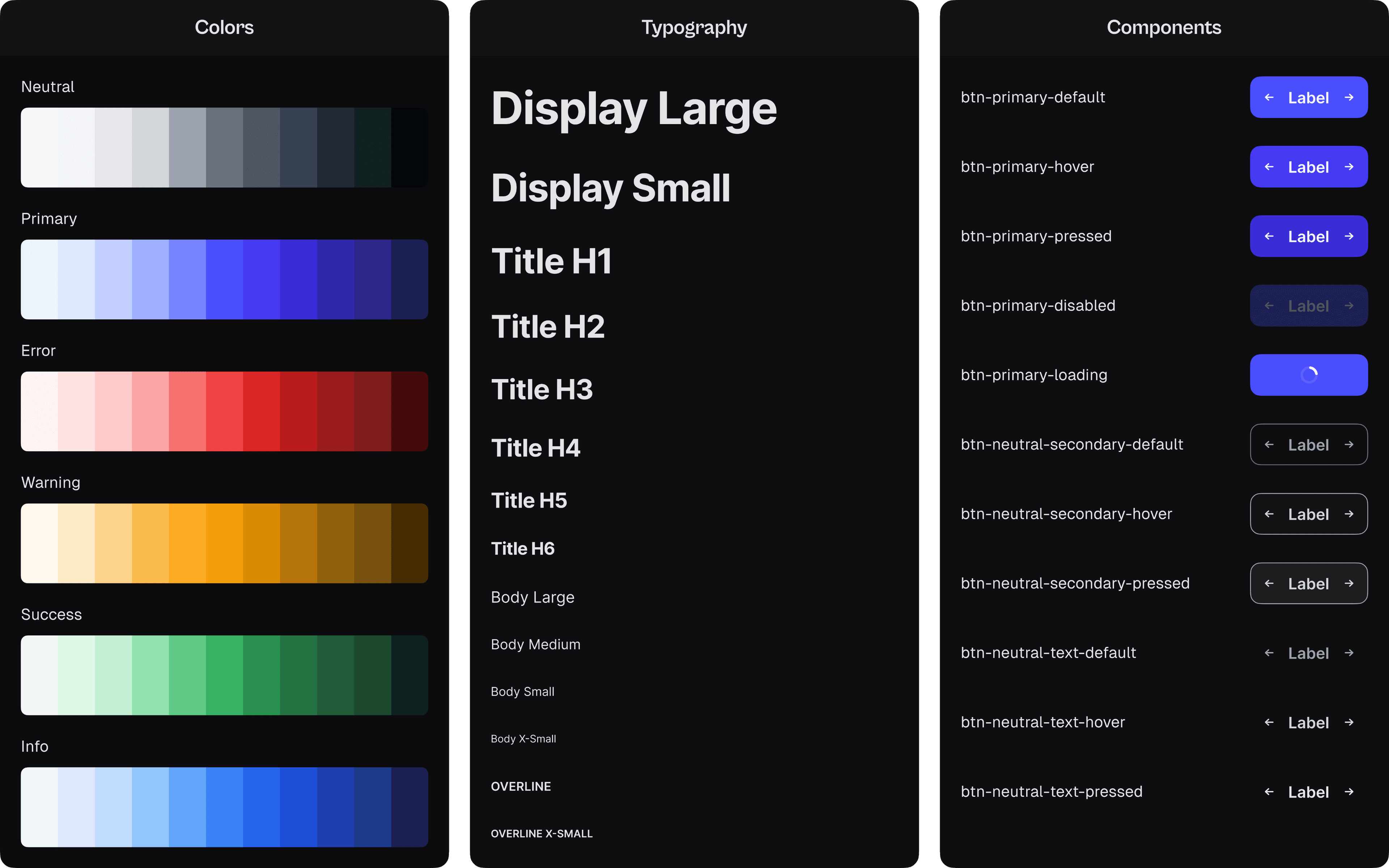Viewport: 1389px width, 868px height.
Task: Pick the darkest Primary swatch
Action: tap(410, 280)
